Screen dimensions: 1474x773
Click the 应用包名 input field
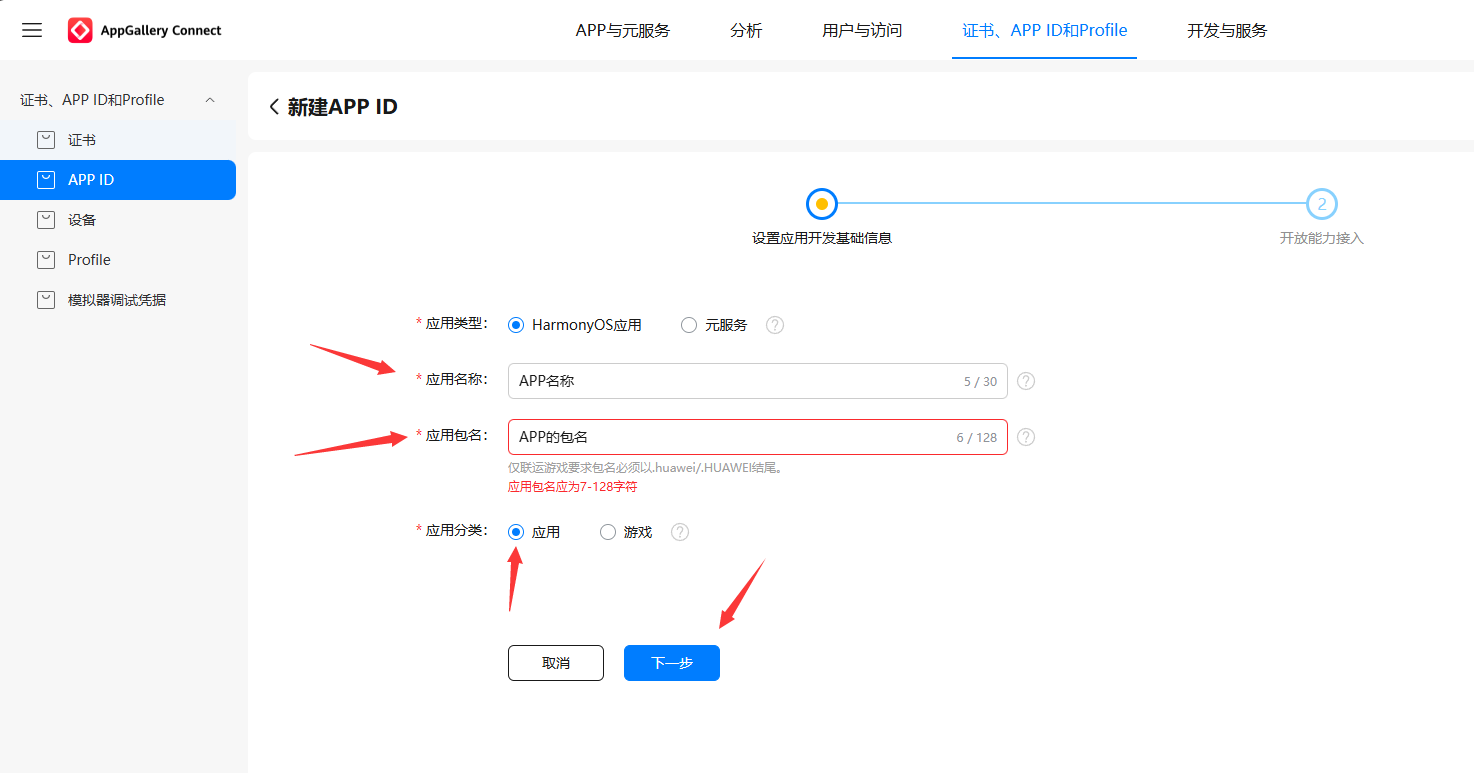(758, 437)
